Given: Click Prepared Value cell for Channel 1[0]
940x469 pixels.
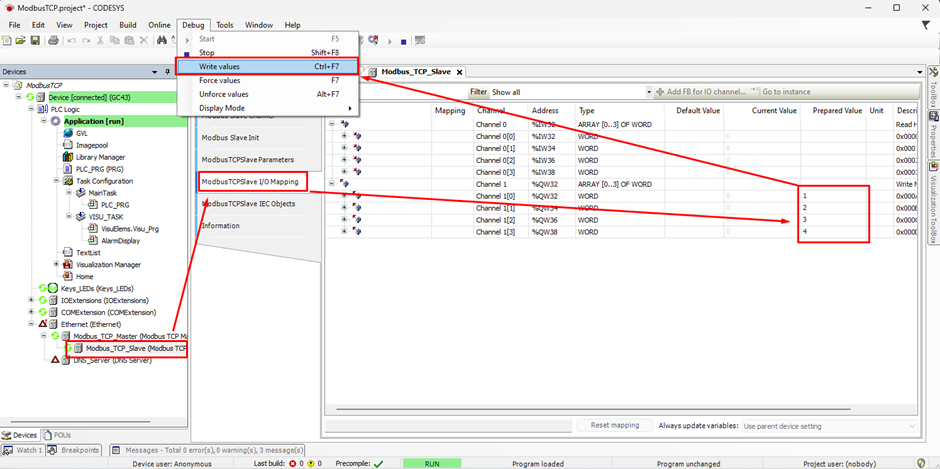Looking at the screenshot, I should (x=833, y=196).
